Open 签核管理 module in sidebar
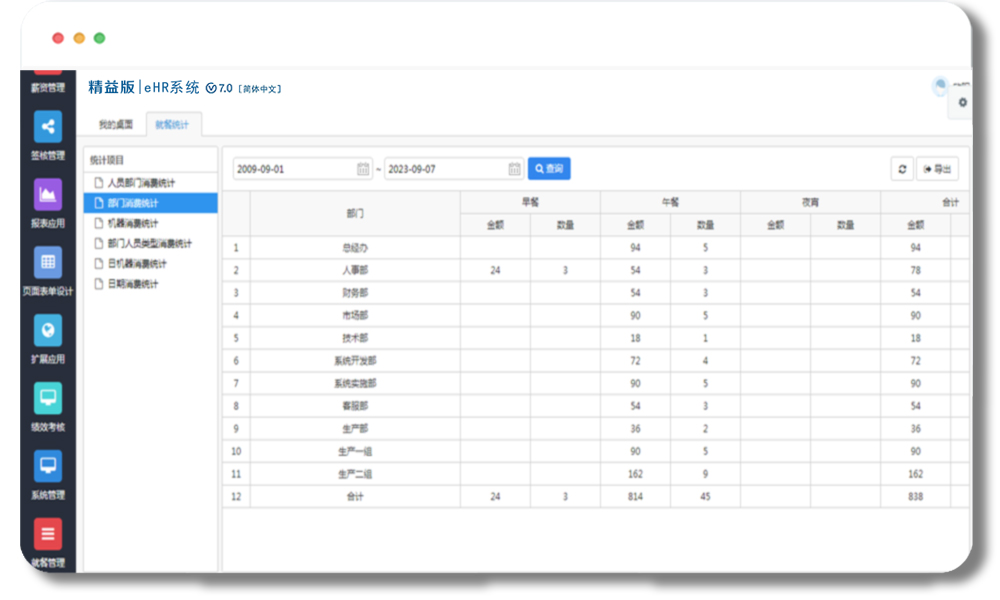The width and height of the screenshot is (1000, 600). 48,135
